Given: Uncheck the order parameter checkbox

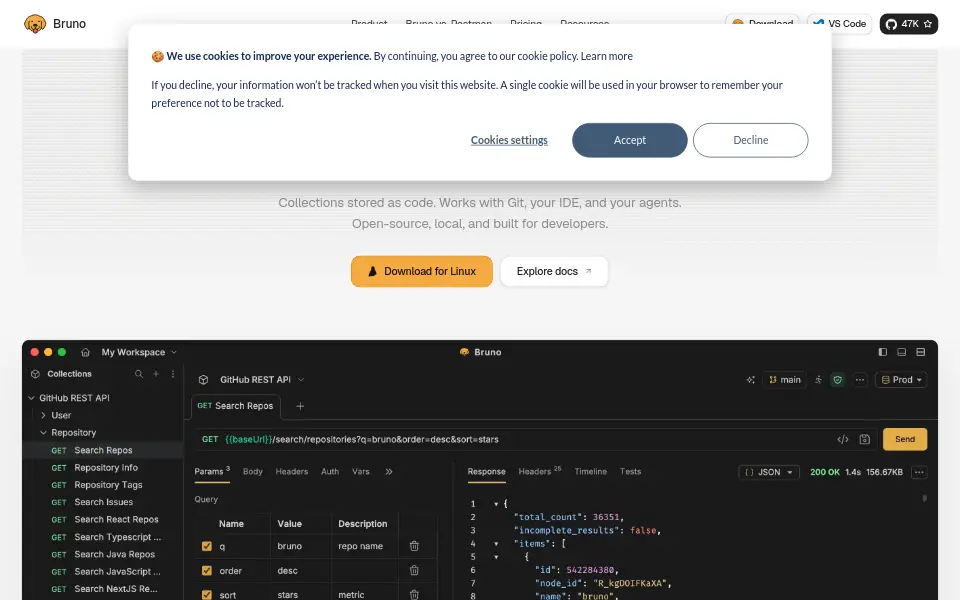Looking at the screenshot, I should pos(206,570).
